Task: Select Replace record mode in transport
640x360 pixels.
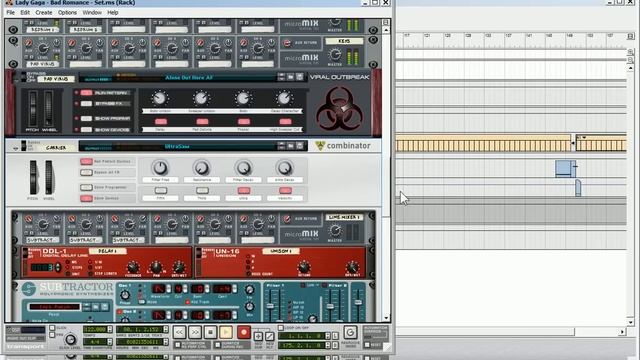Action: point(269,336)
